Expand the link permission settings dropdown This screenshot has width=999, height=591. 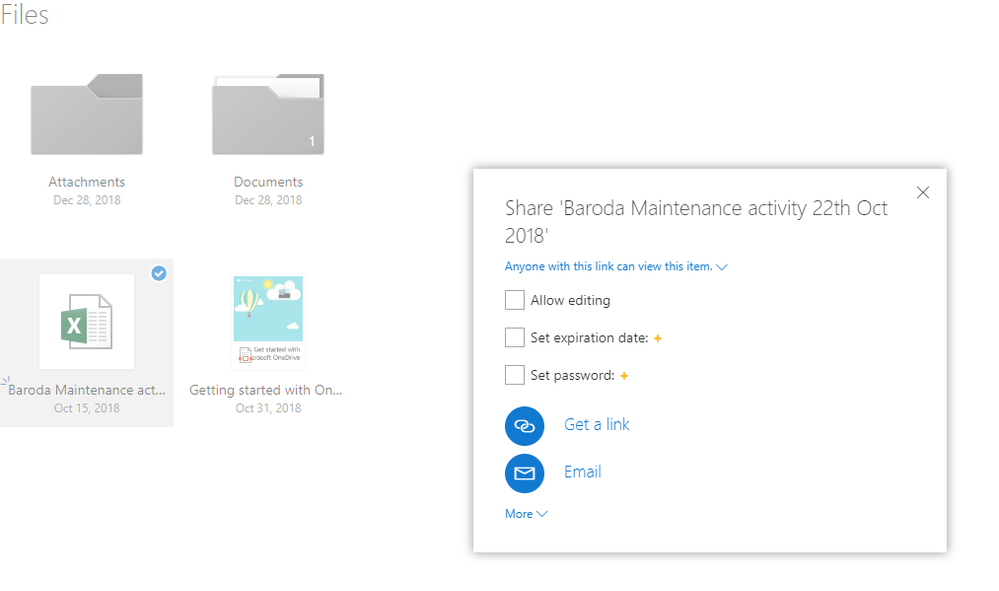615,267
